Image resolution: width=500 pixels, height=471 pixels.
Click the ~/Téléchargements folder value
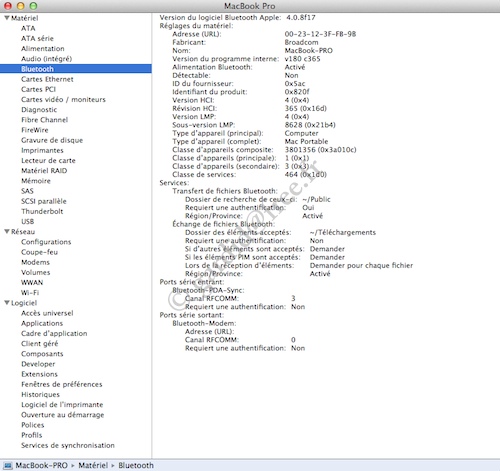coord(343,232)
